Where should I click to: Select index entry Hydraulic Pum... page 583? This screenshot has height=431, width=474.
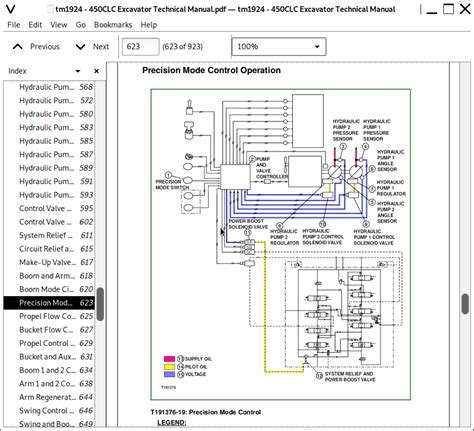[x=49, y=127]
